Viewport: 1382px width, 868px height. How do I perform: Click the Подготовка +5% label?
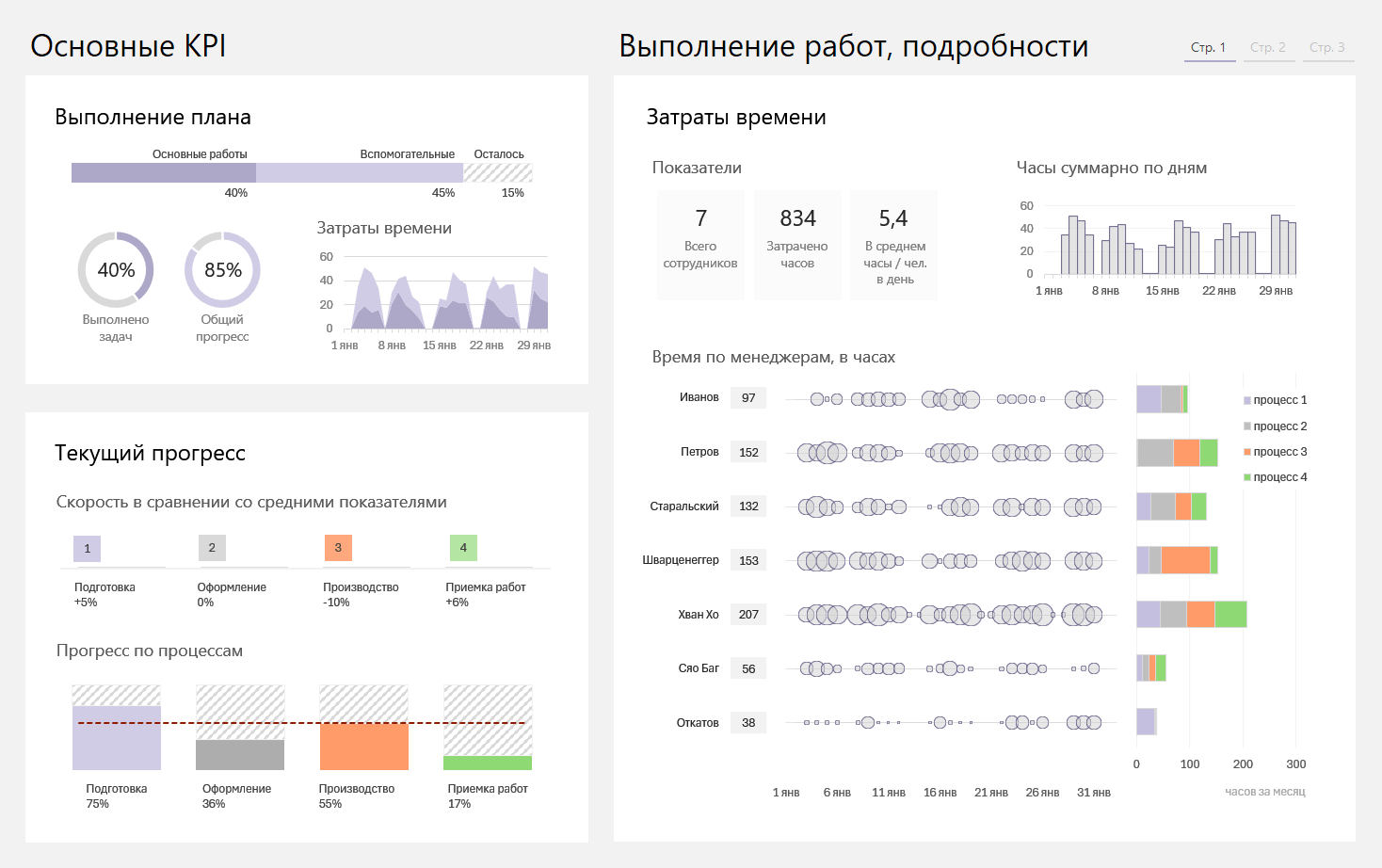[x=104, y=594]
